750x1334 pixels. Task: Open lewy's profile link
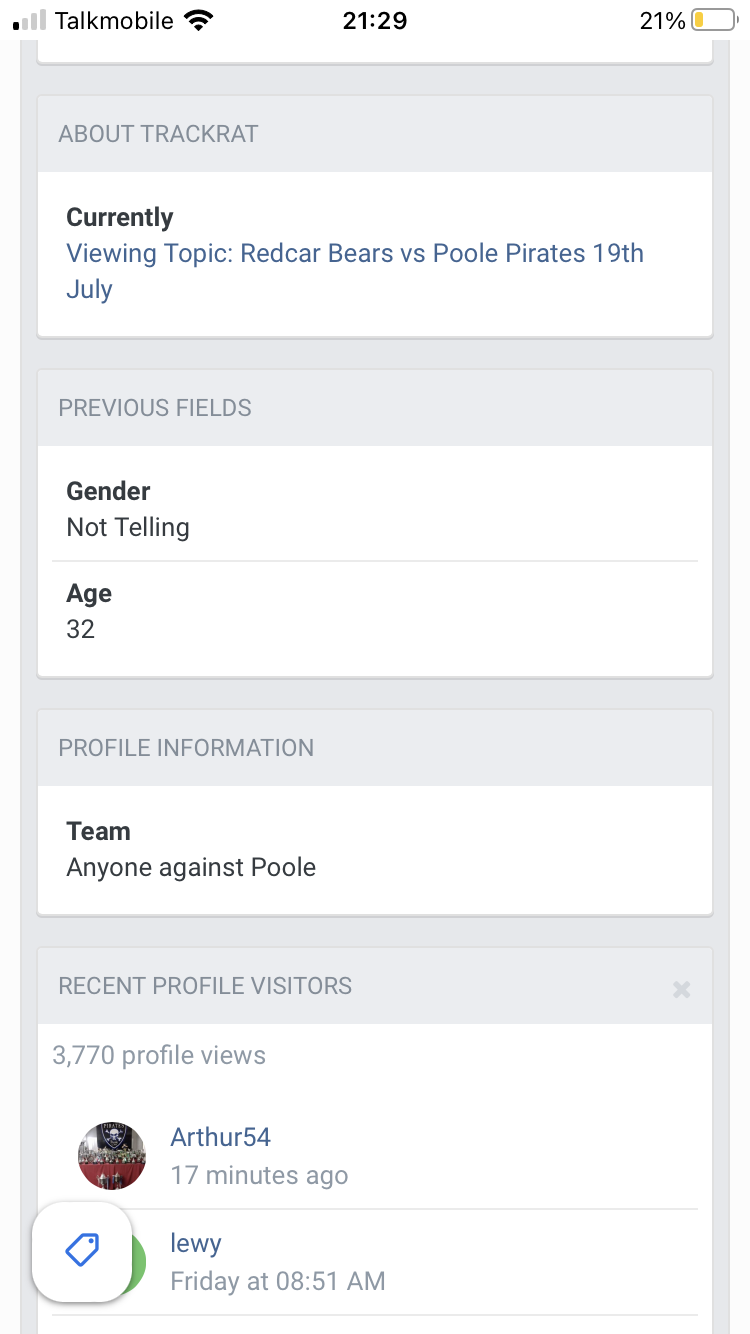coord(196,1243)
